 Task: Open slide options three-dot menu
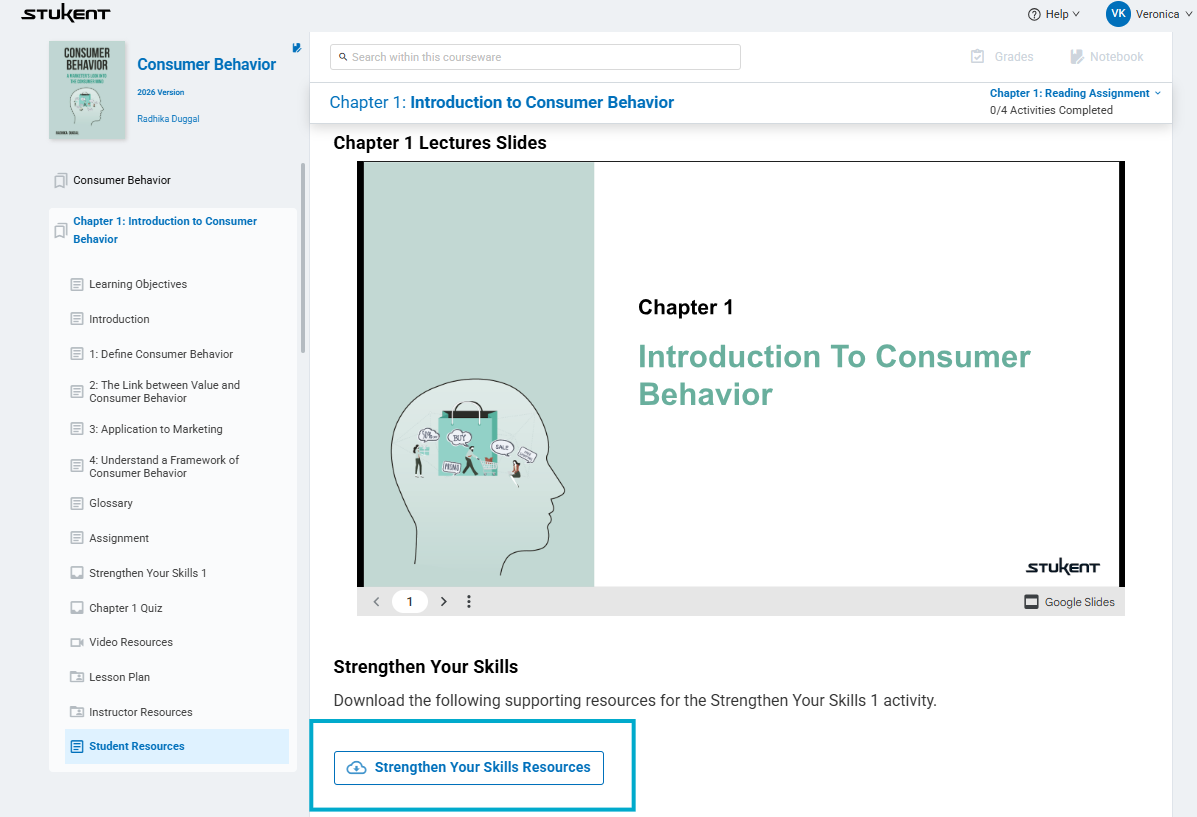coord(469,602)
